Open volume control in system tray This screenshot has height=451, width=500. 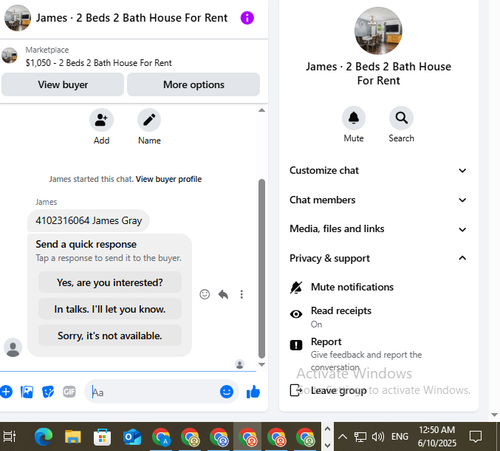[378, 436]
